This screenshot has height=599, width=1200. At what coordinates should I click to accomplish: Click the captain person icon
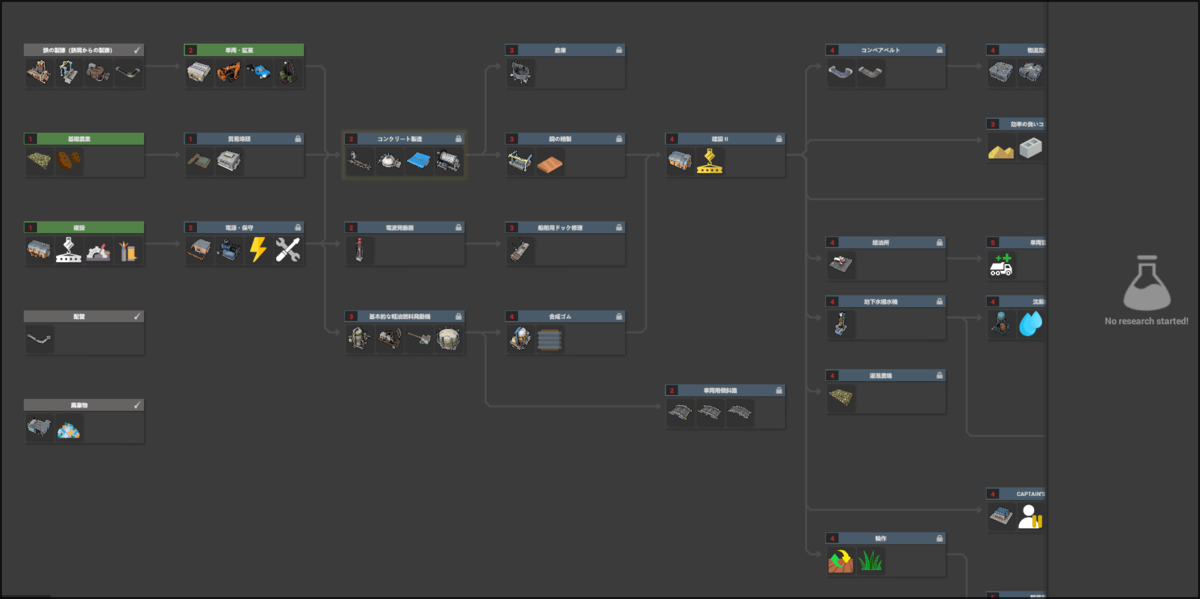(1030, 516)
